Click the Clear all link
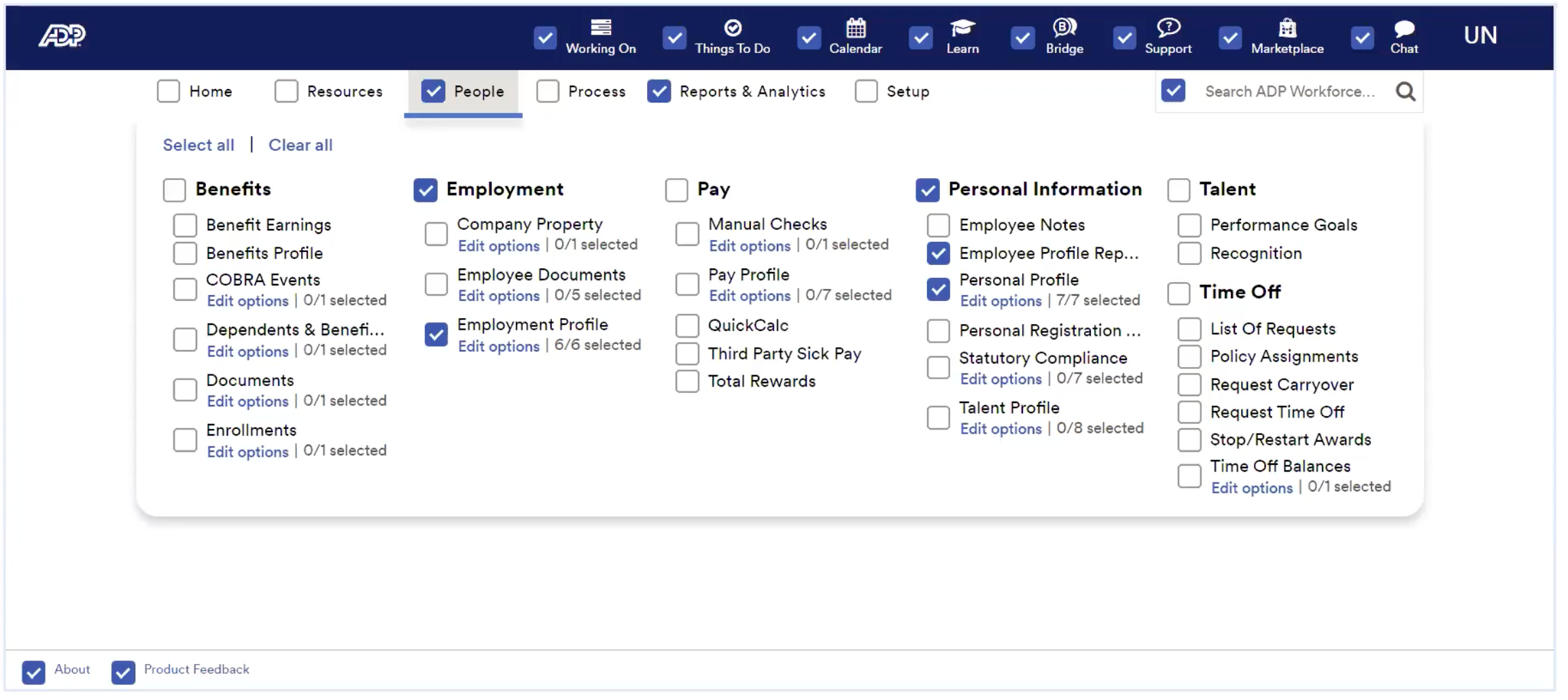The width and height of the screenshot is (1568, 700). 300,145
